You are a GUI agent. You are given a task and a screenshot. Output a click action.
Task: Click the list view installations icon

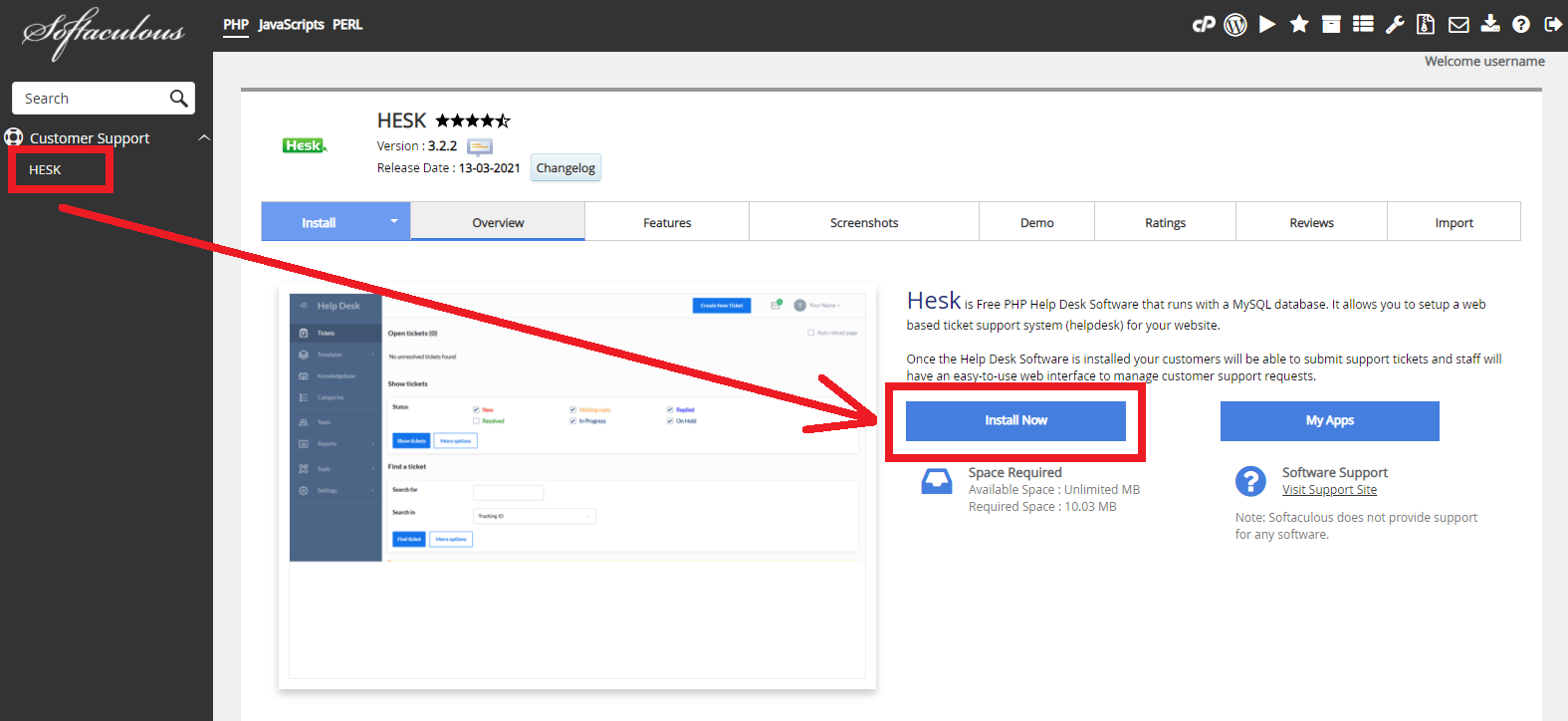coord(1363,25)
